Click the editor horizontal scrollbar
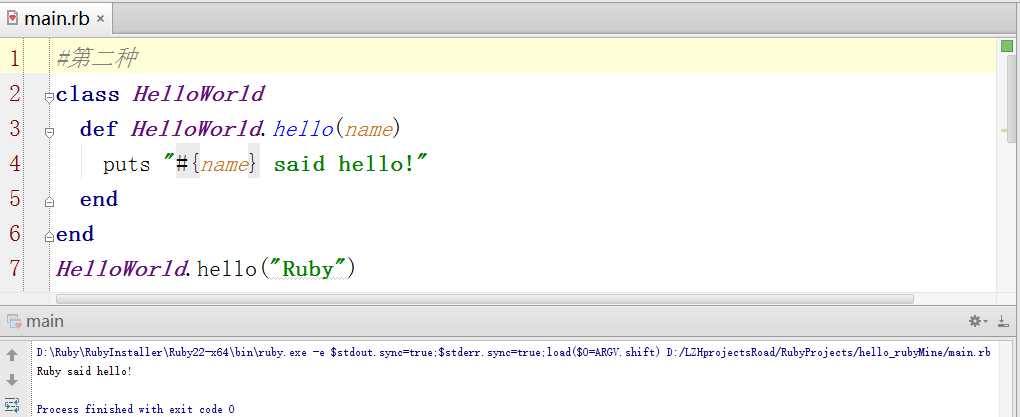1020x417 pixels. 485,299
